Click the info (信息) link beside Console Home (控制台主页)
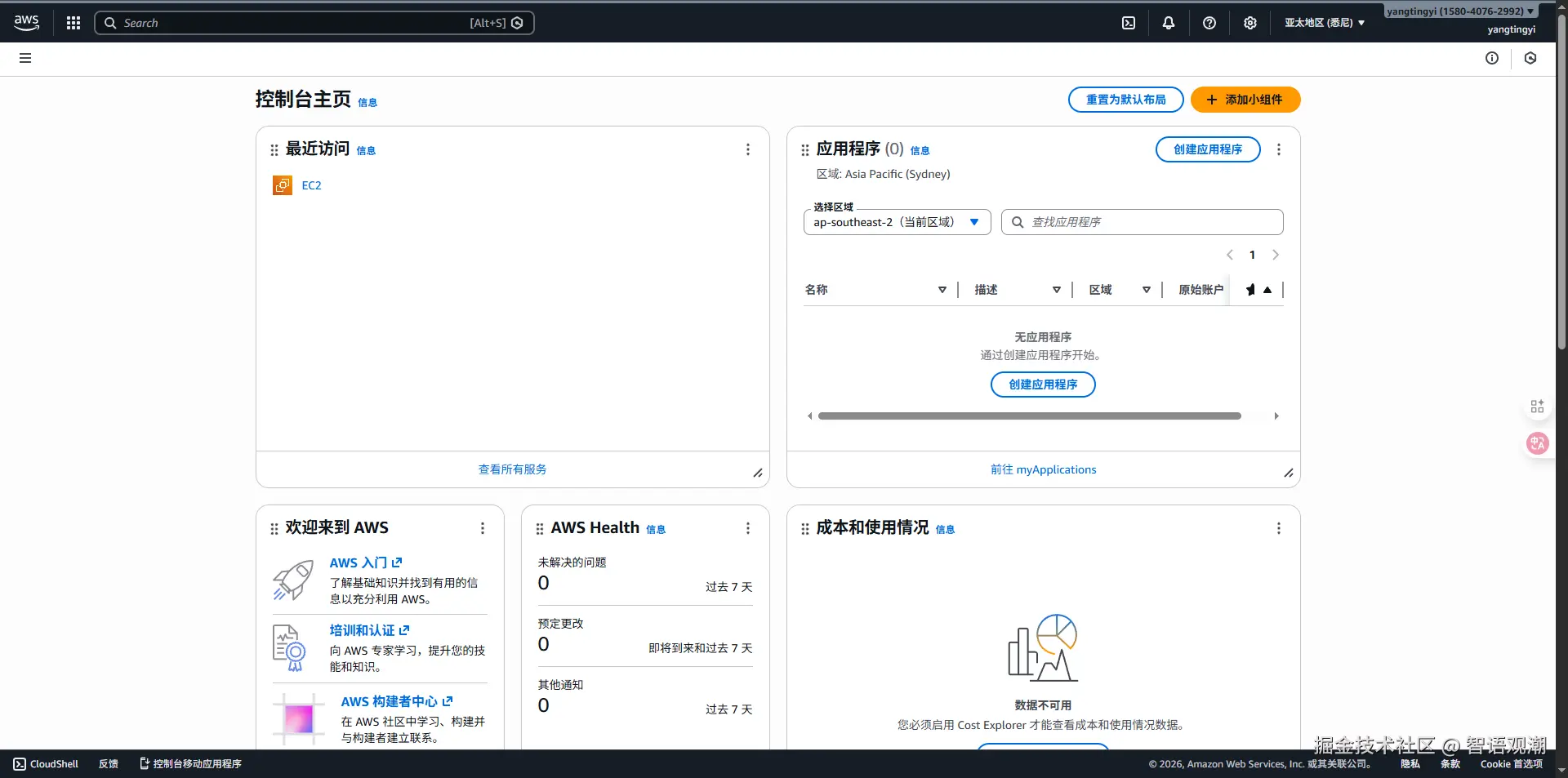1568x778 pixels. coord(367,103)
